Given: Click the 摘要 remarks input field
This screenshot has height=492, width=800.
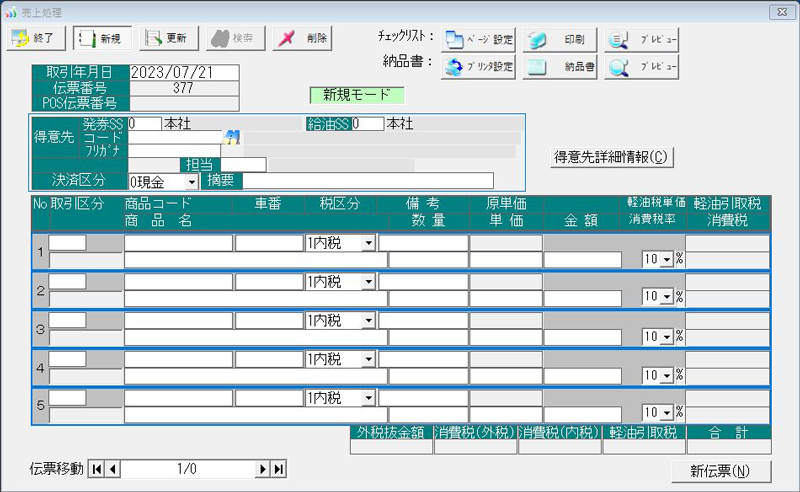Looking at the screenshot, I should pos(367,181).
